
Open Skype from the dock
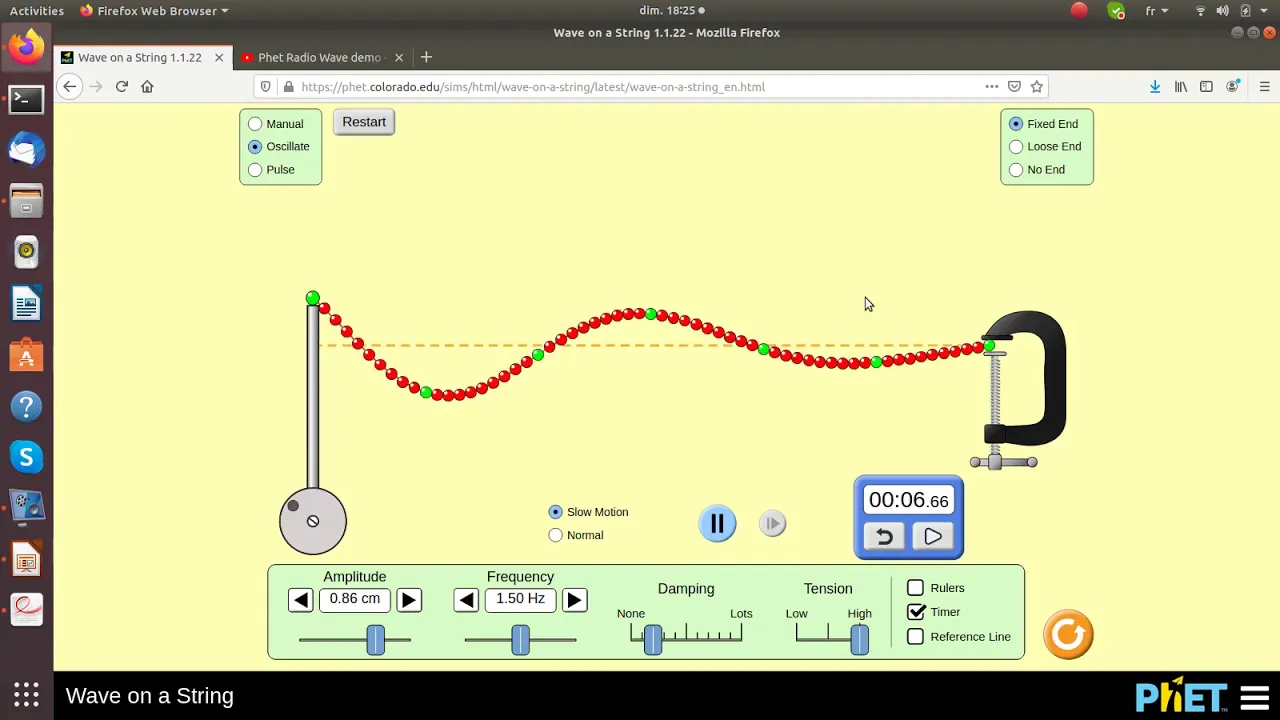pos(26,457)
